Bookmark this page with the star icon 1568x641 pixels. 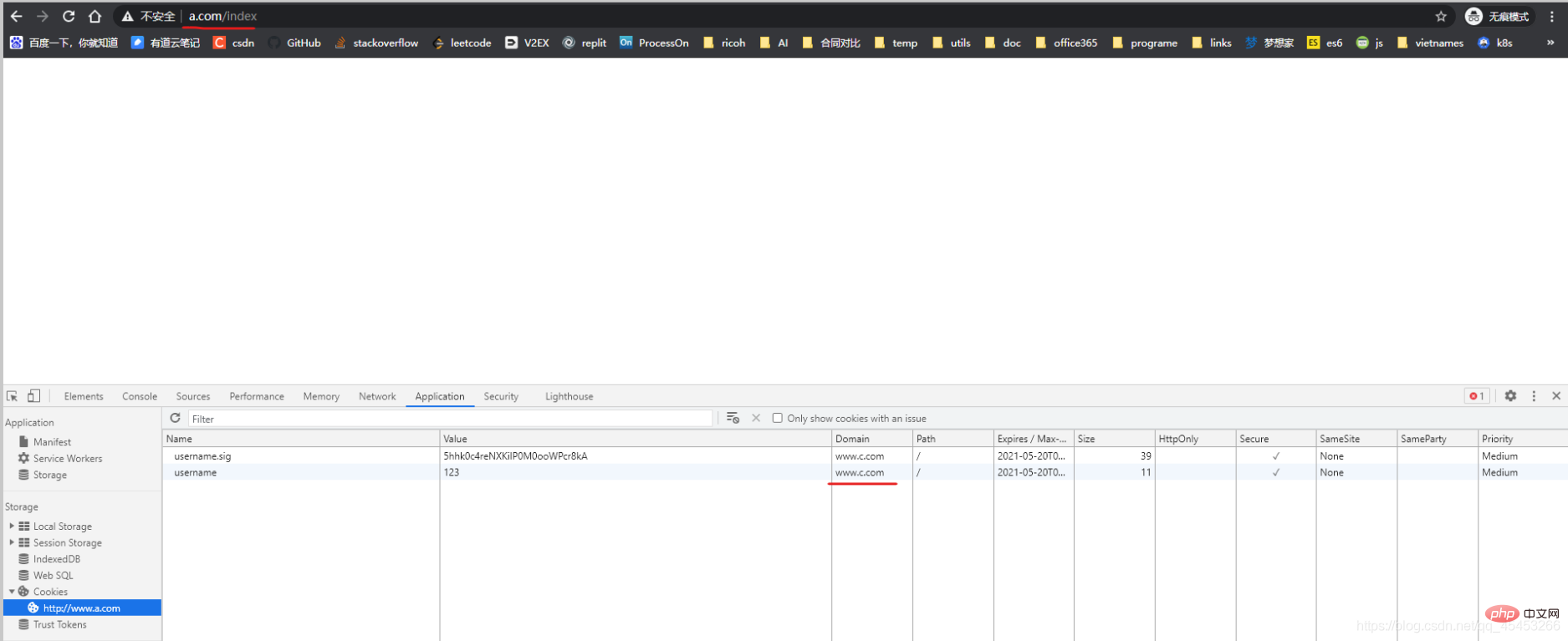coord(1440,16)
